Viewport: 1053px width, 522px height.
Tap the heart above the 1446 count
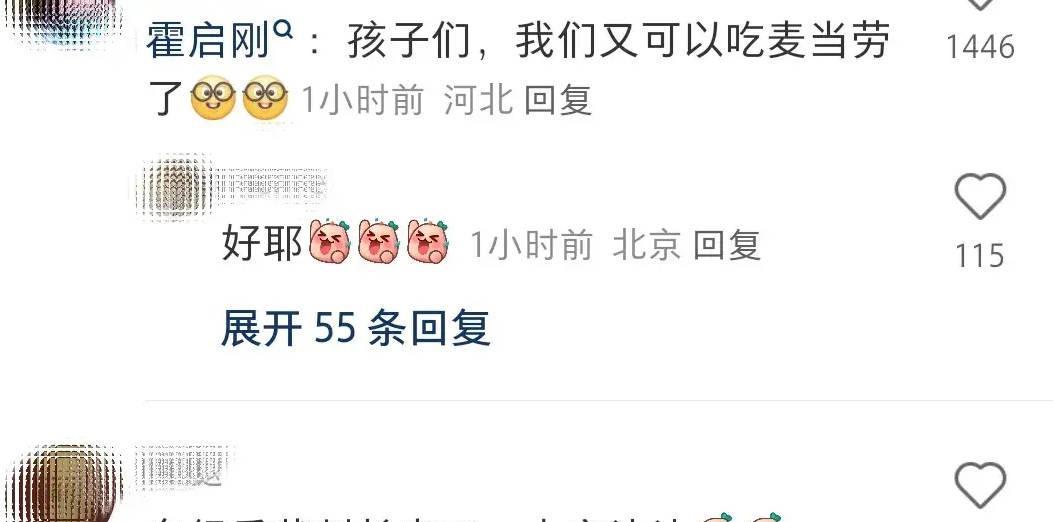[x=980, y=4]
